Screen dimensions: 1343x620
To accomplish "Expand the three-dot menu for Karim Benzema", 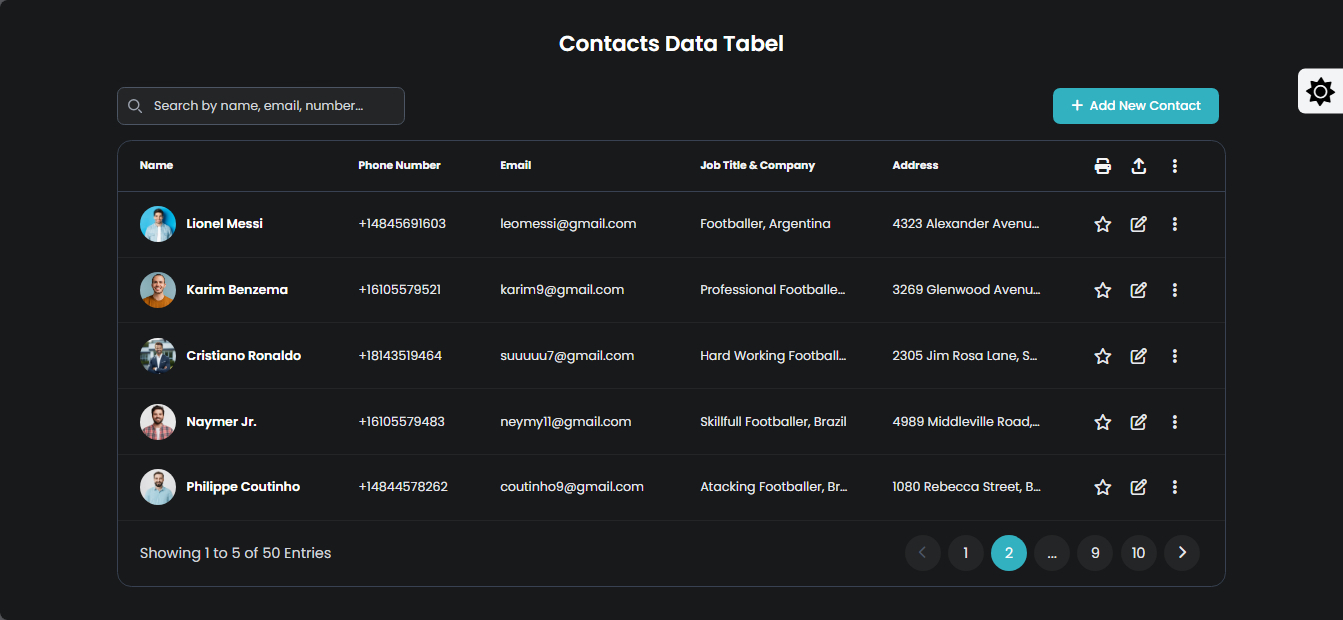I will [x=1174, y=290].
